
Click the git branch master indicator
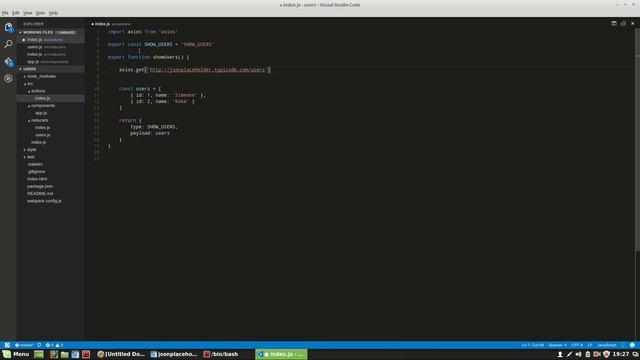(x=24, y=345)
